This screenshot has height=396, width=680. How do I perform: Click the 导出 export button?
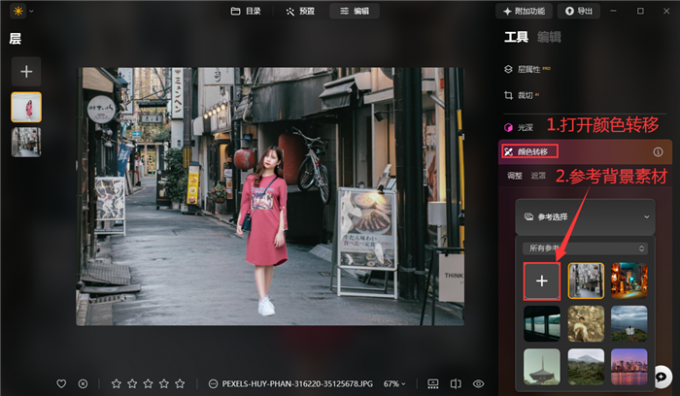point(579,11)
